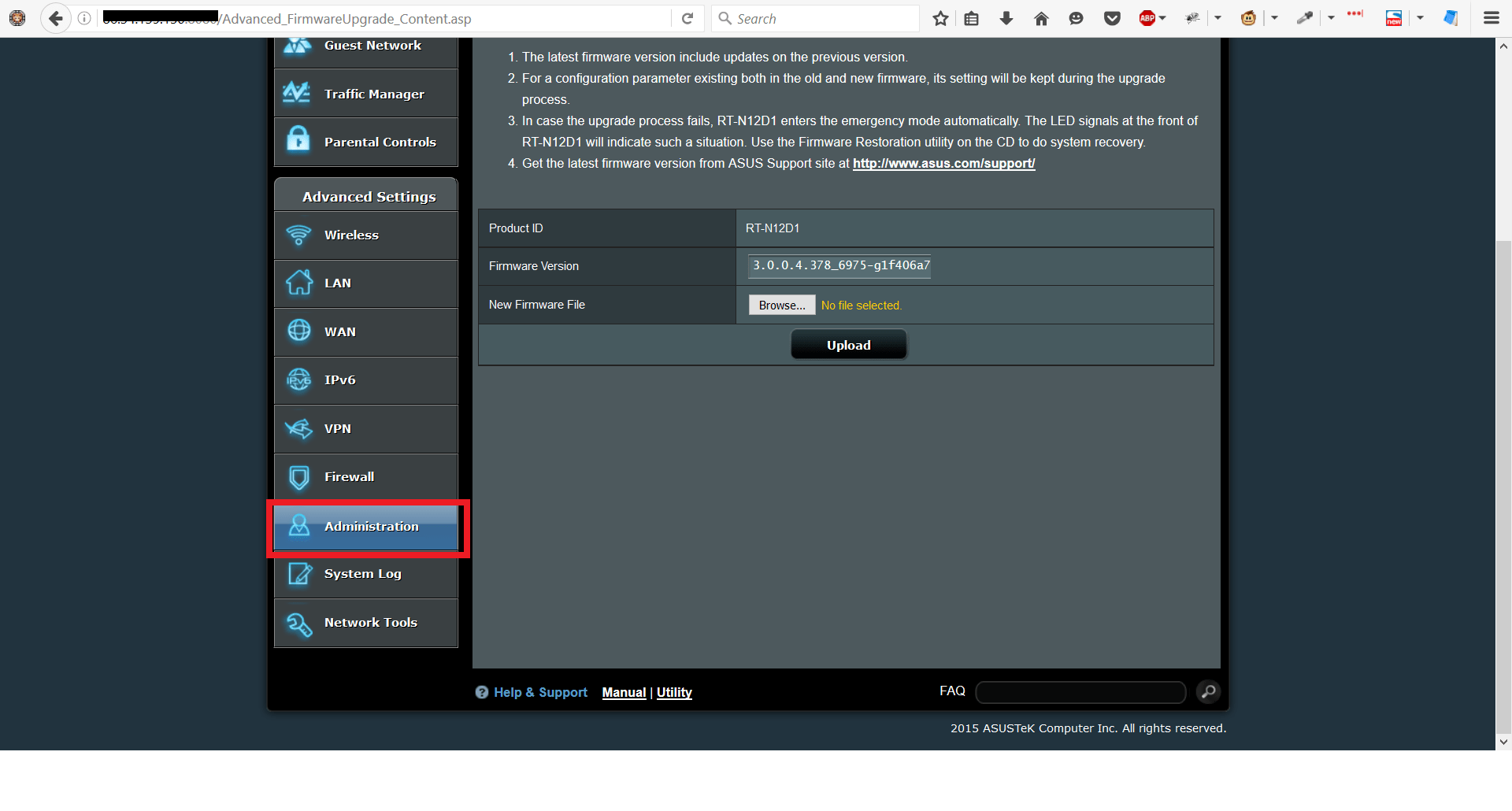Open Guest Network menu
This screenshot has width=1512, height=811.
coord(365,52)
